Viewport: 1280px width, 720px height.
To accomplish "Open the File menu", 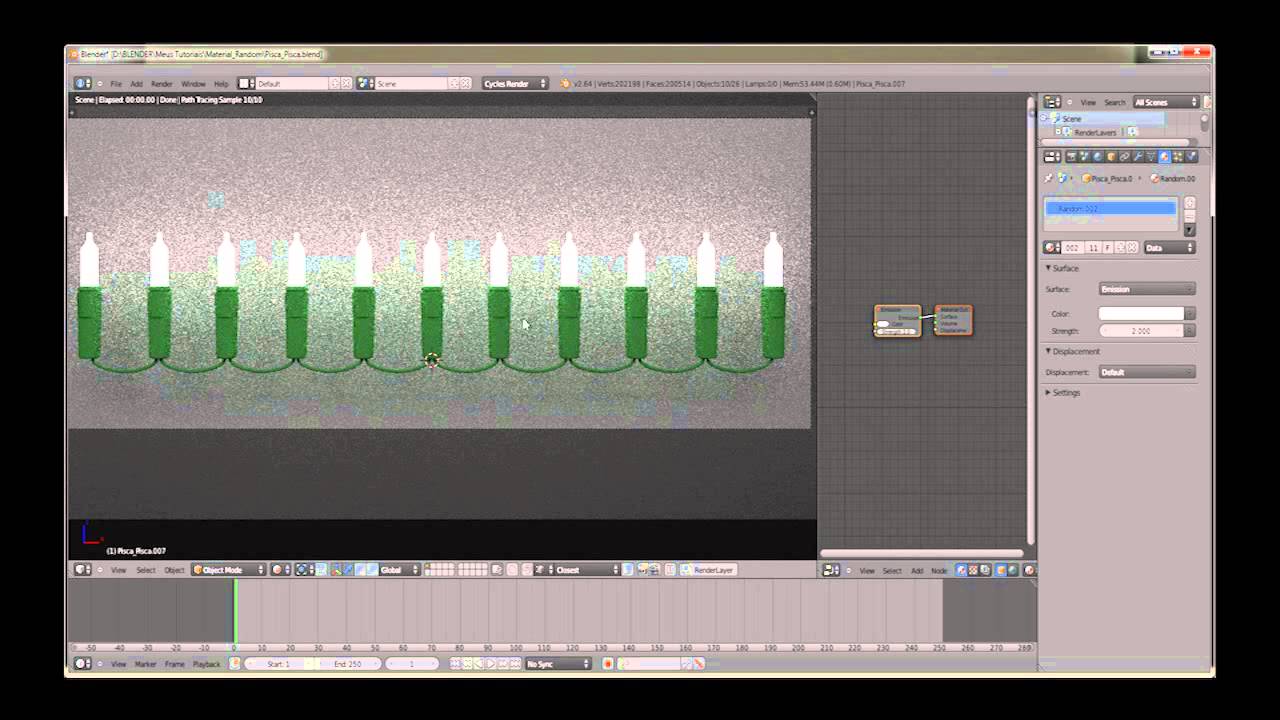I will pyautogui.click(x=116, y=84).
